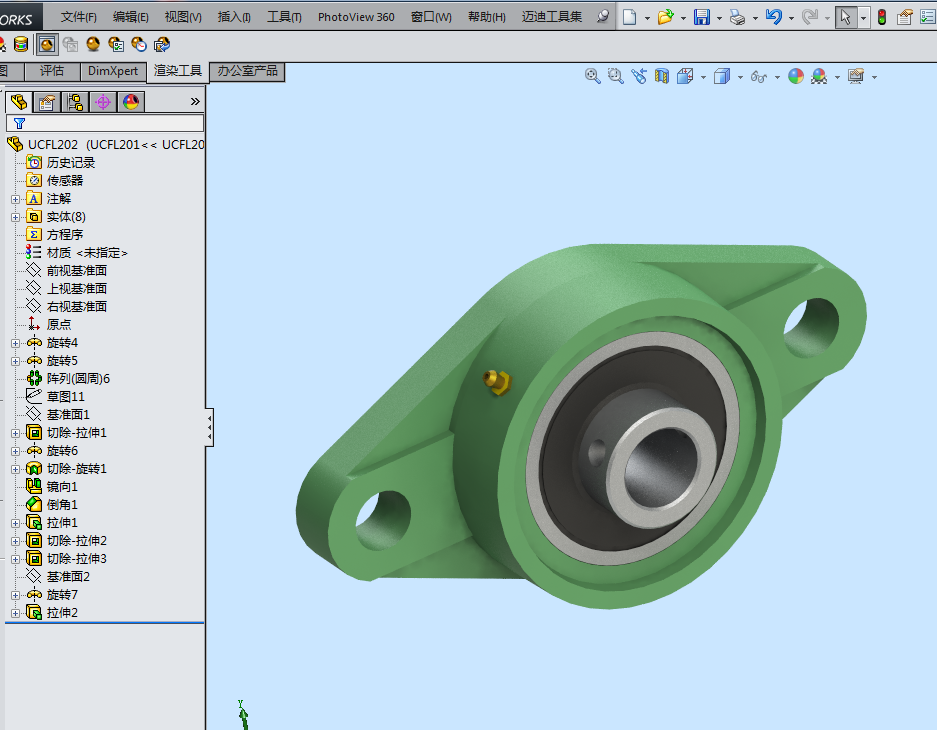Click View Settings monitor icon

[856, 76]
